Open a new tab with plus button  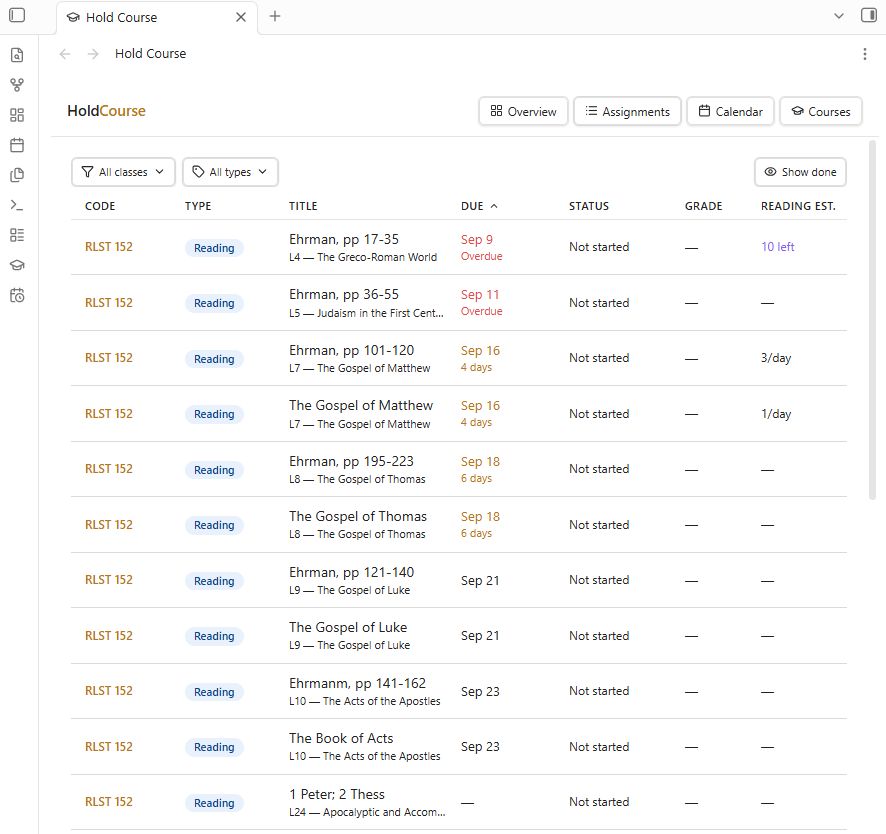click(275, 16)
